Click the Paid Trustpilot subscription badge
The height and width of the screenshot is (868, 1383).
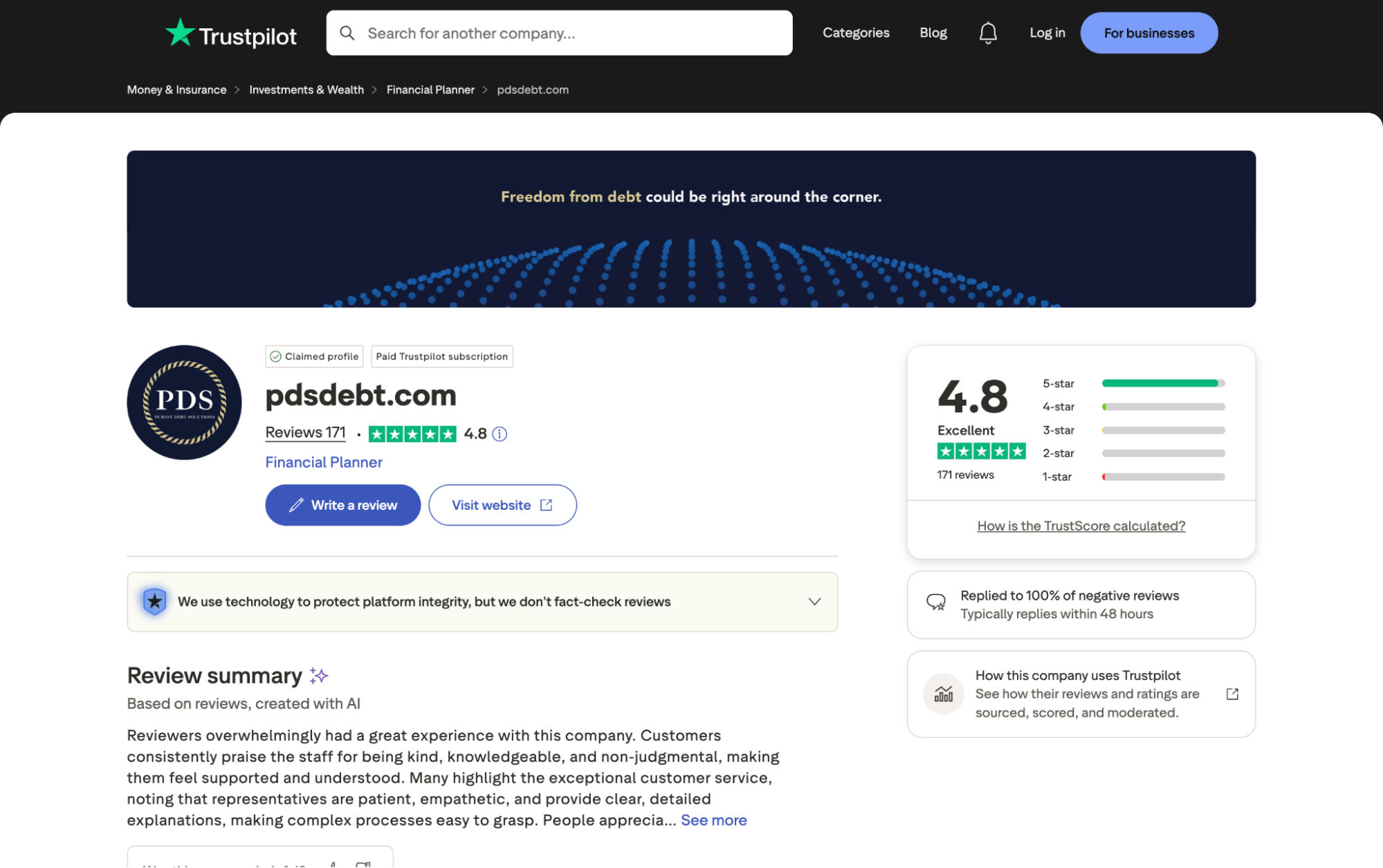pos(441,356)
